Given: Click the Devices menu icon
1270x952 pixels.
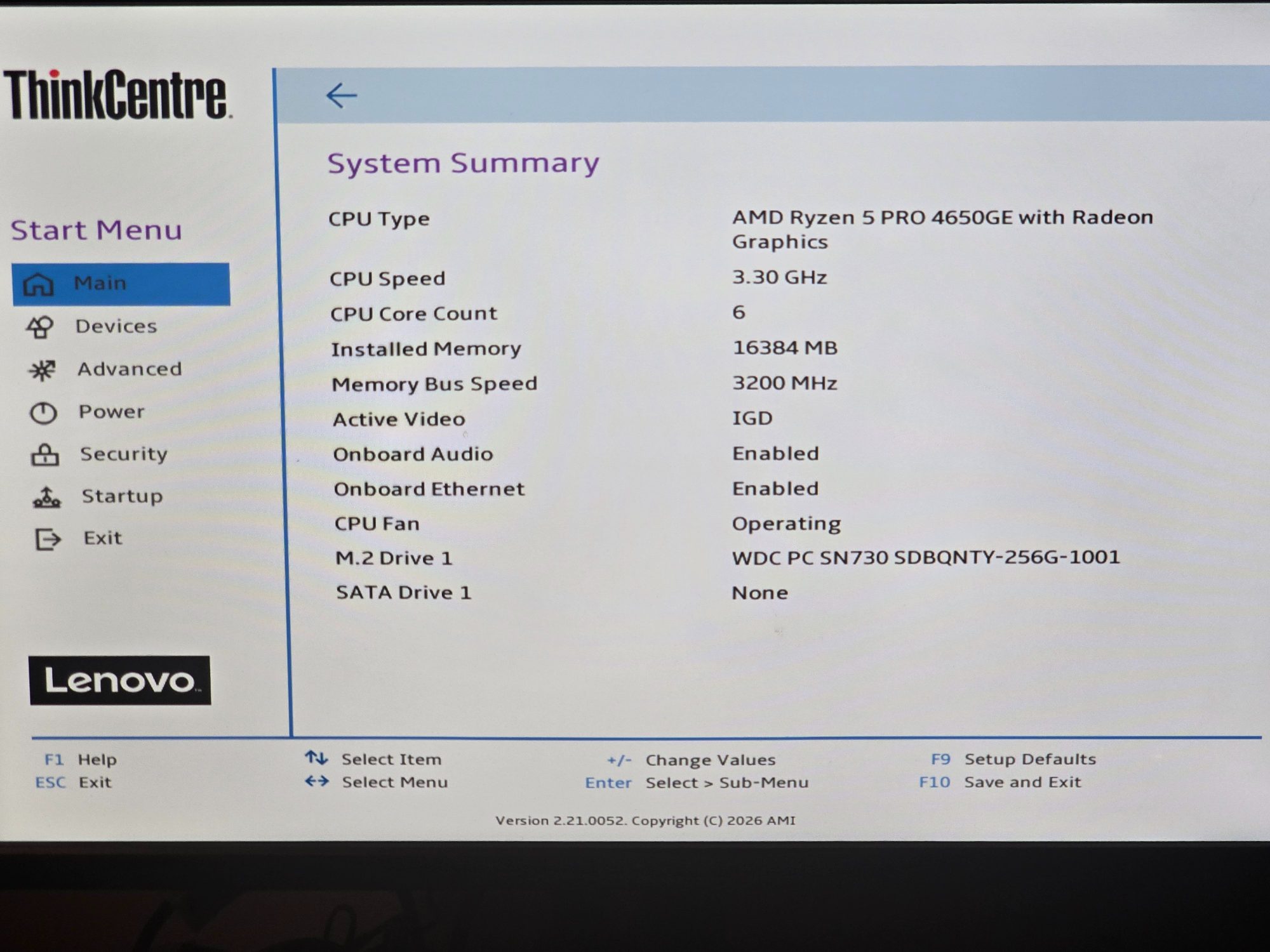Looking at the screenshot, I should 40,327.
